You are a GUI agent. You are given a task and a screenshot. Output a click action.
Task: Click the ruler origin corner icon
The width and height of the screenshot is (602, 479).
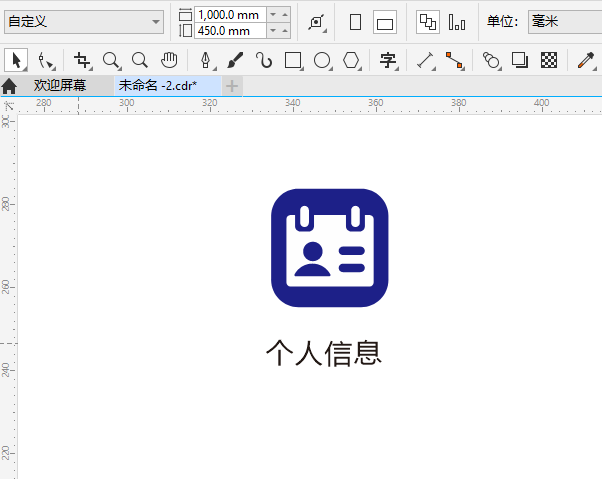click(8, 105)
